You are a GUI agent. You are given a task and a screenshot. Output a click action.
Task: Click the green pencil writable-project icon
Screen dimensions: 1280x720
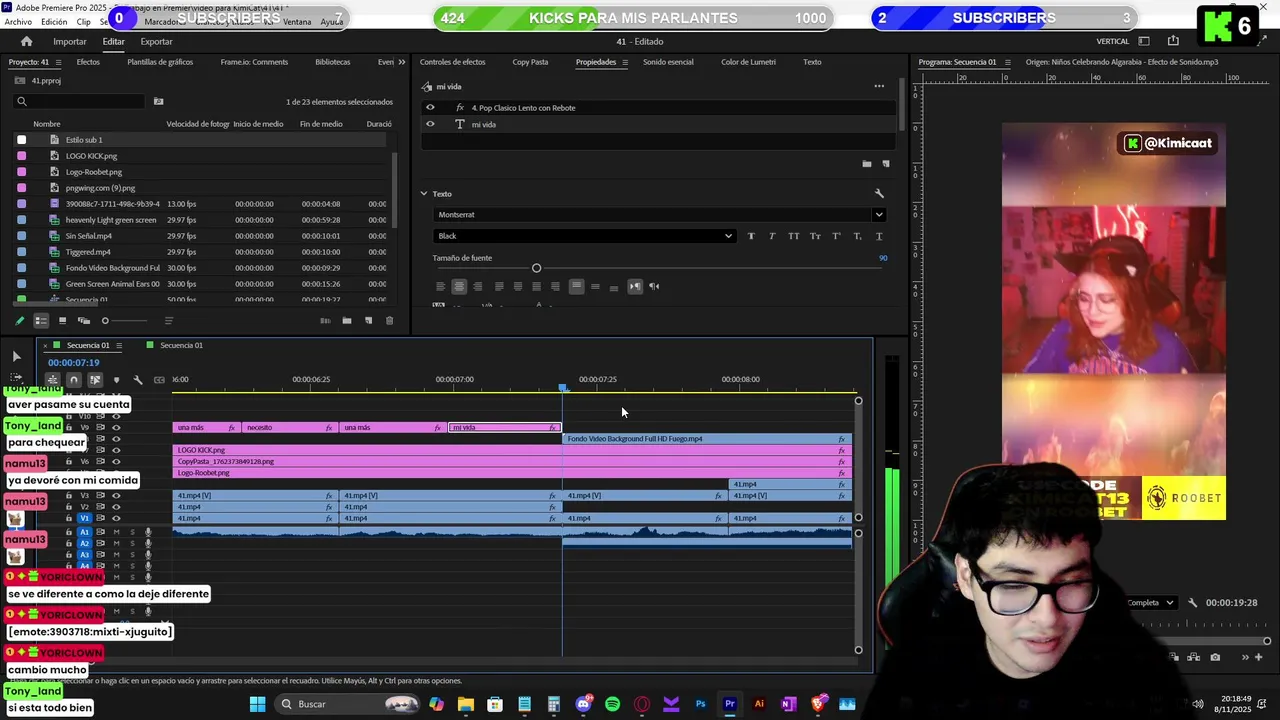click(19, 321)
